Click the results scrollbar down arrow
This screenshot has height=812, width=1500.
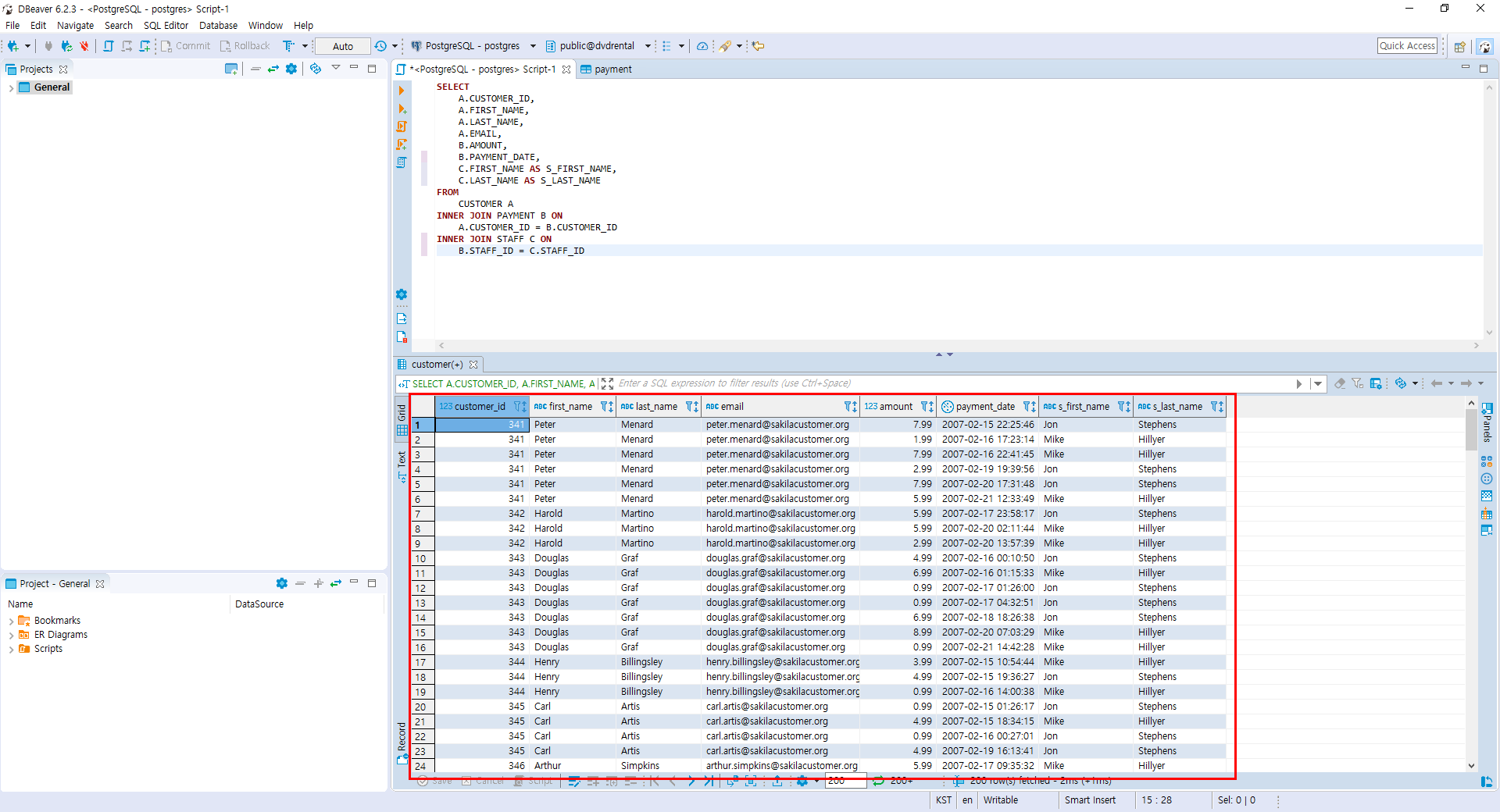[x=1471, y=766]
